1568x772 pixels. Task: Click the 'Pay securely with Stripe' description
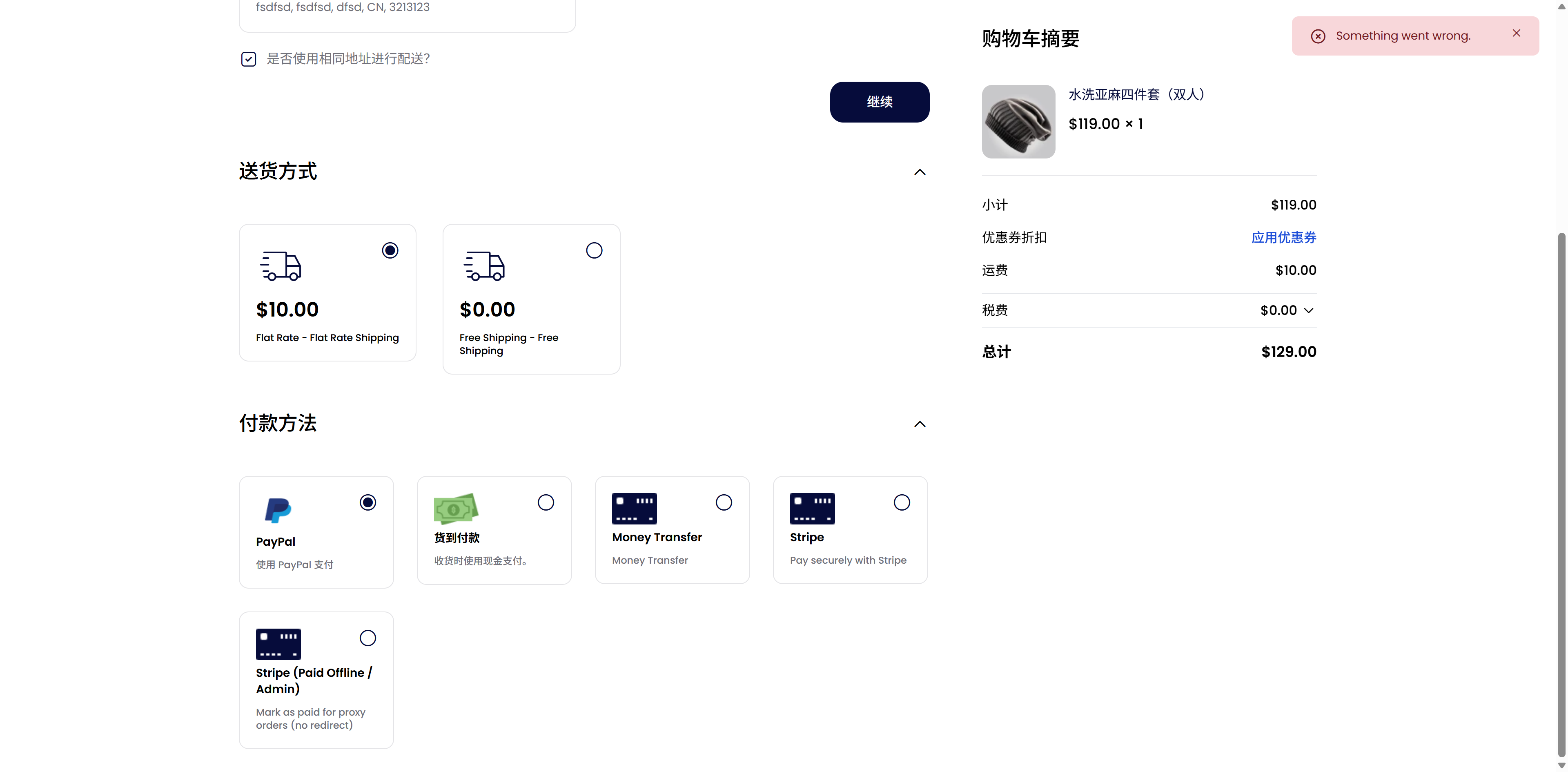848,560
